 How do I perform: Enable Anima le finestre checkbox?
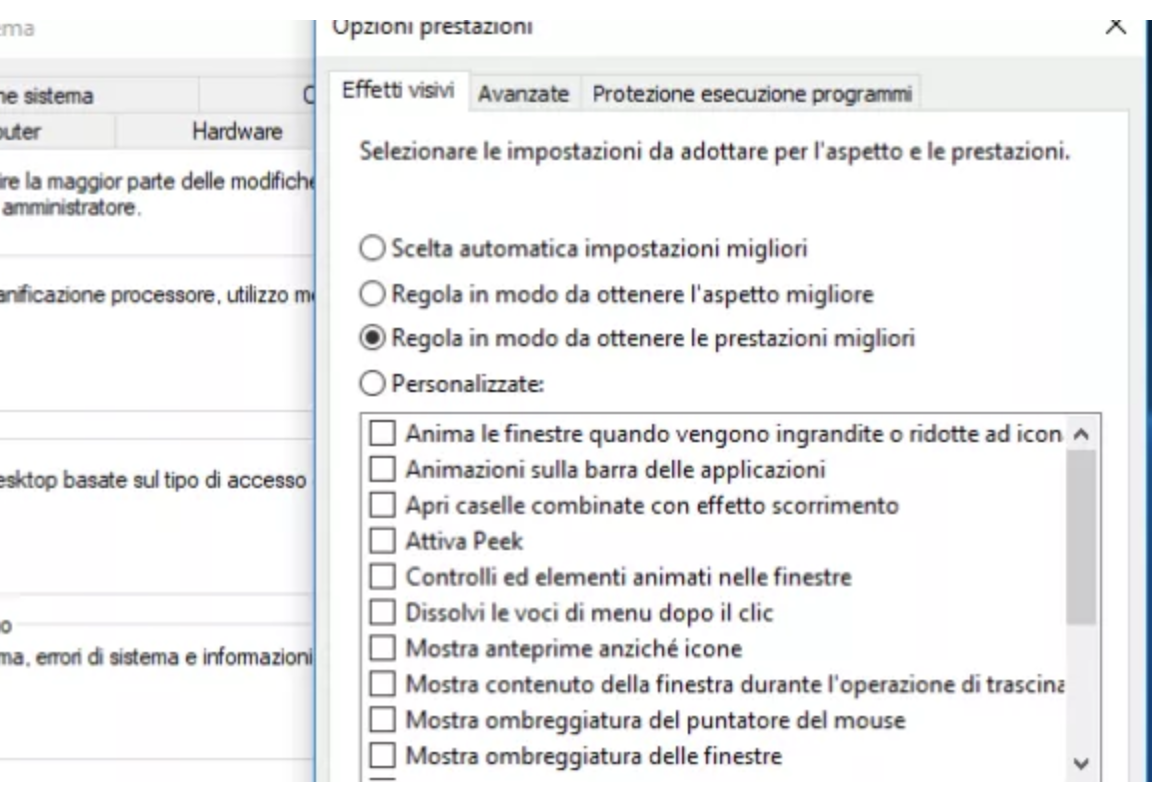coord(382,433)
